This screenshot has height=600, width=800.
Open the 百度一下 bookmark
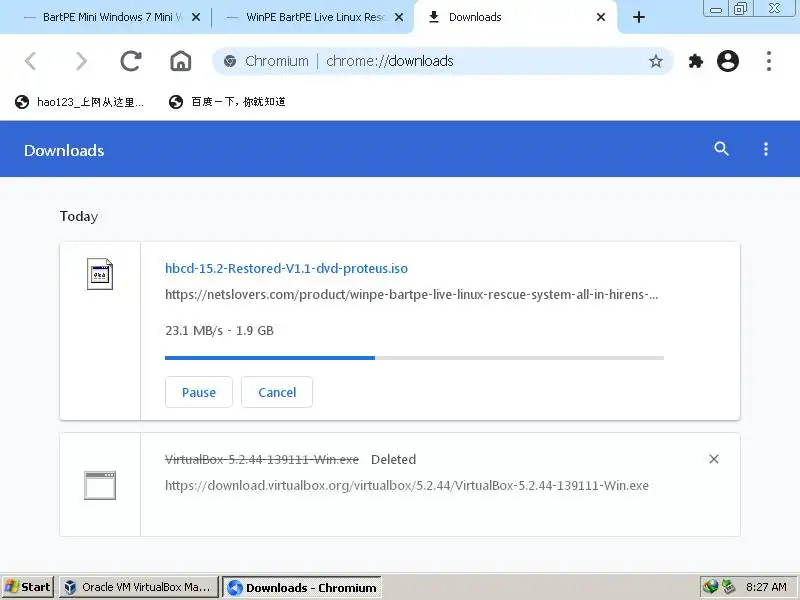click(x=227, y=102)
